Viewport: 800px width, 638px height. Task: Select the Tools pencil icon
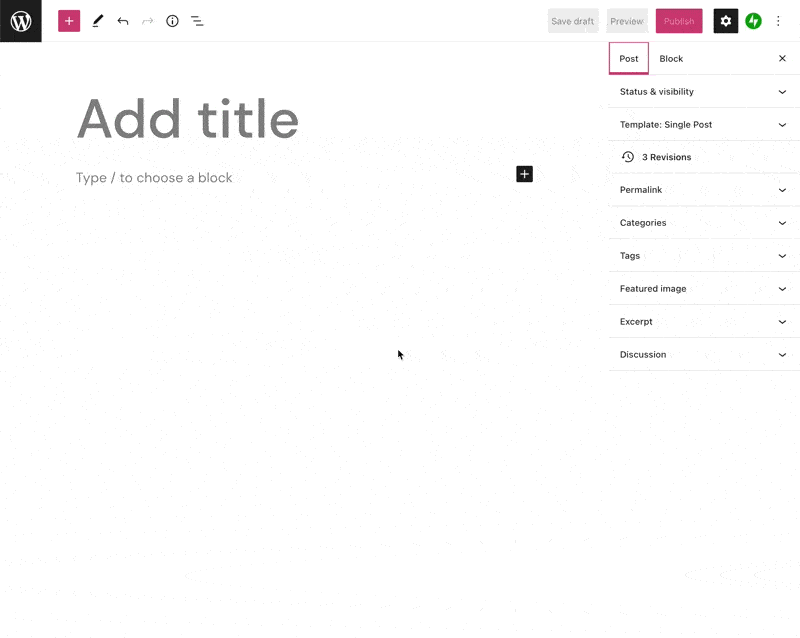(x=97, y=21)
